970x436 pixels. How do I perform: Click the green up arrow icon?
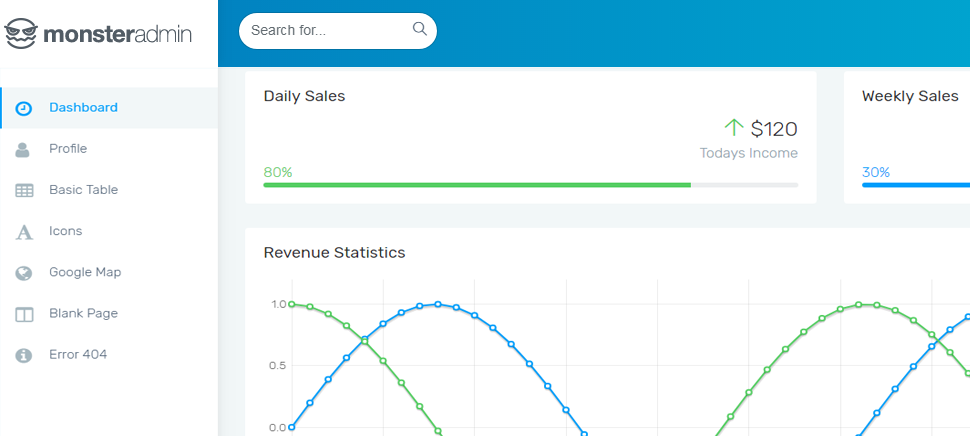click(x=734, y=128)
